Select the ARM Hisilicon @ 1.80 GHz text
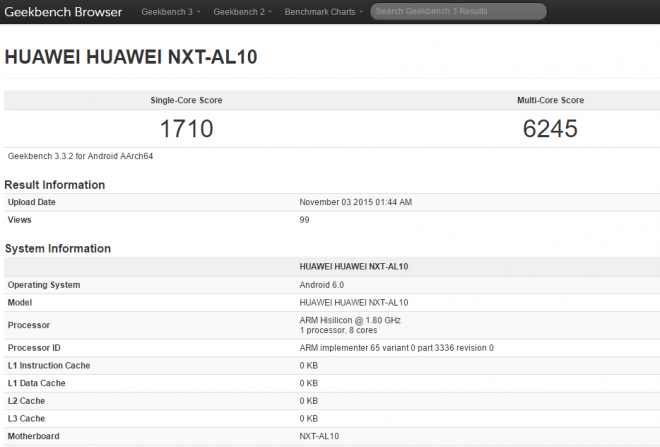660x447 pixels. pyautogui.click(x=350, y=320)
